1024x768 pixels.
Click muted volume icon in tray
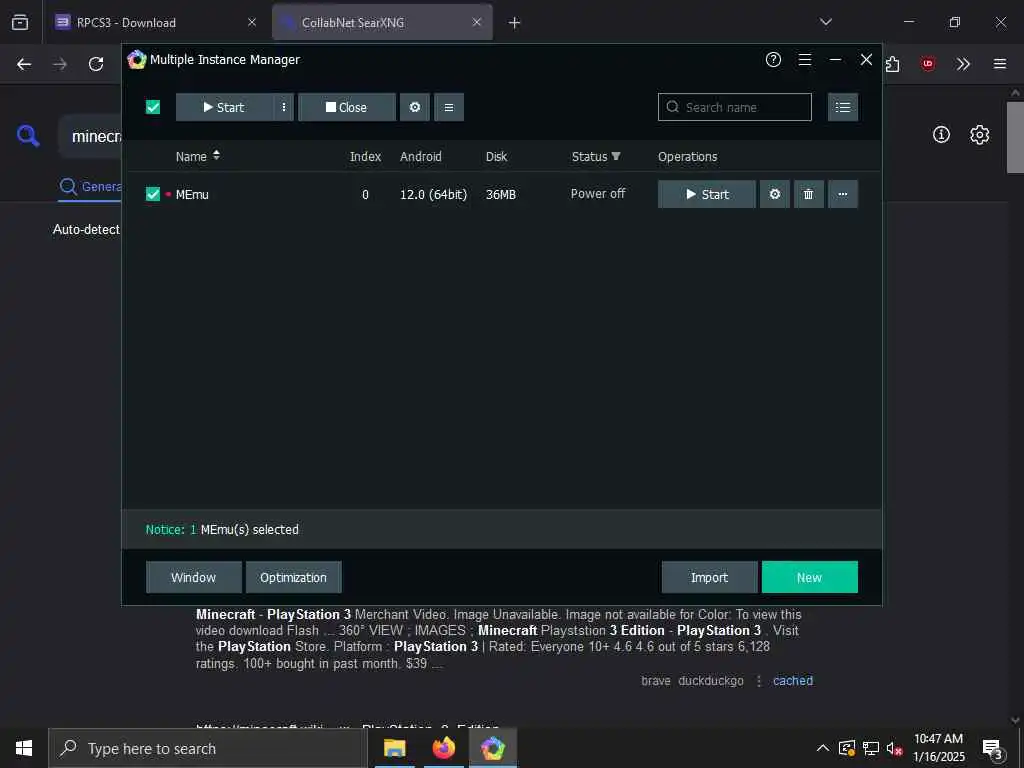895,748
